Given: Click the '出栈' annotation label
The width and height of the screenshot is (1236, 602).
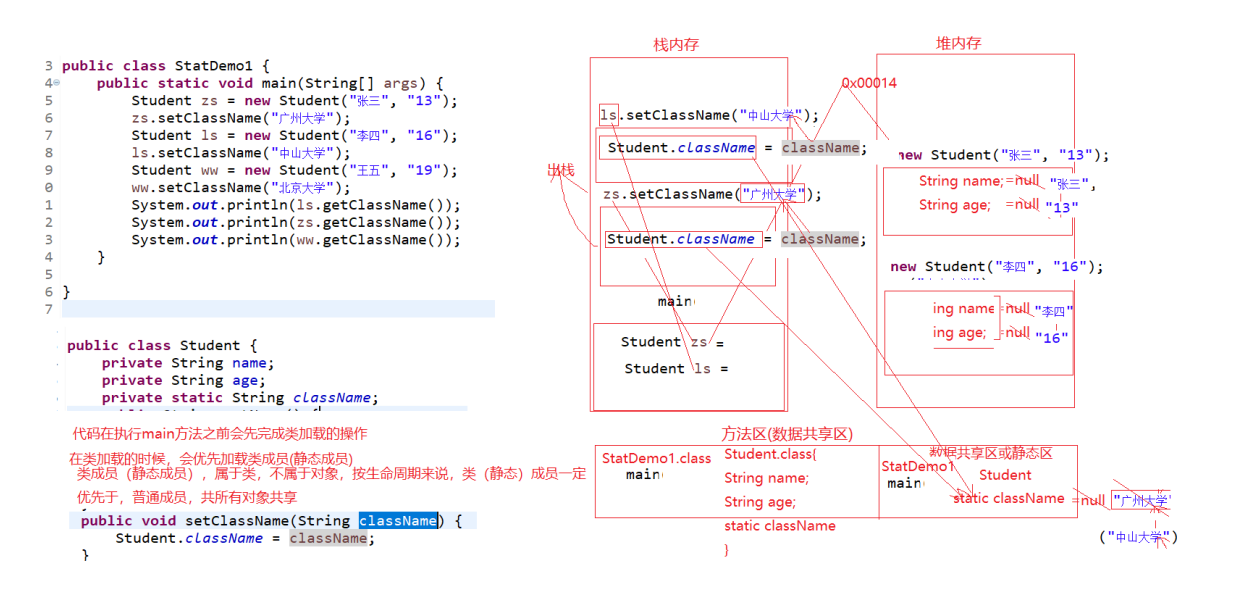Looking at the screenshot, I should click(561, 171).
